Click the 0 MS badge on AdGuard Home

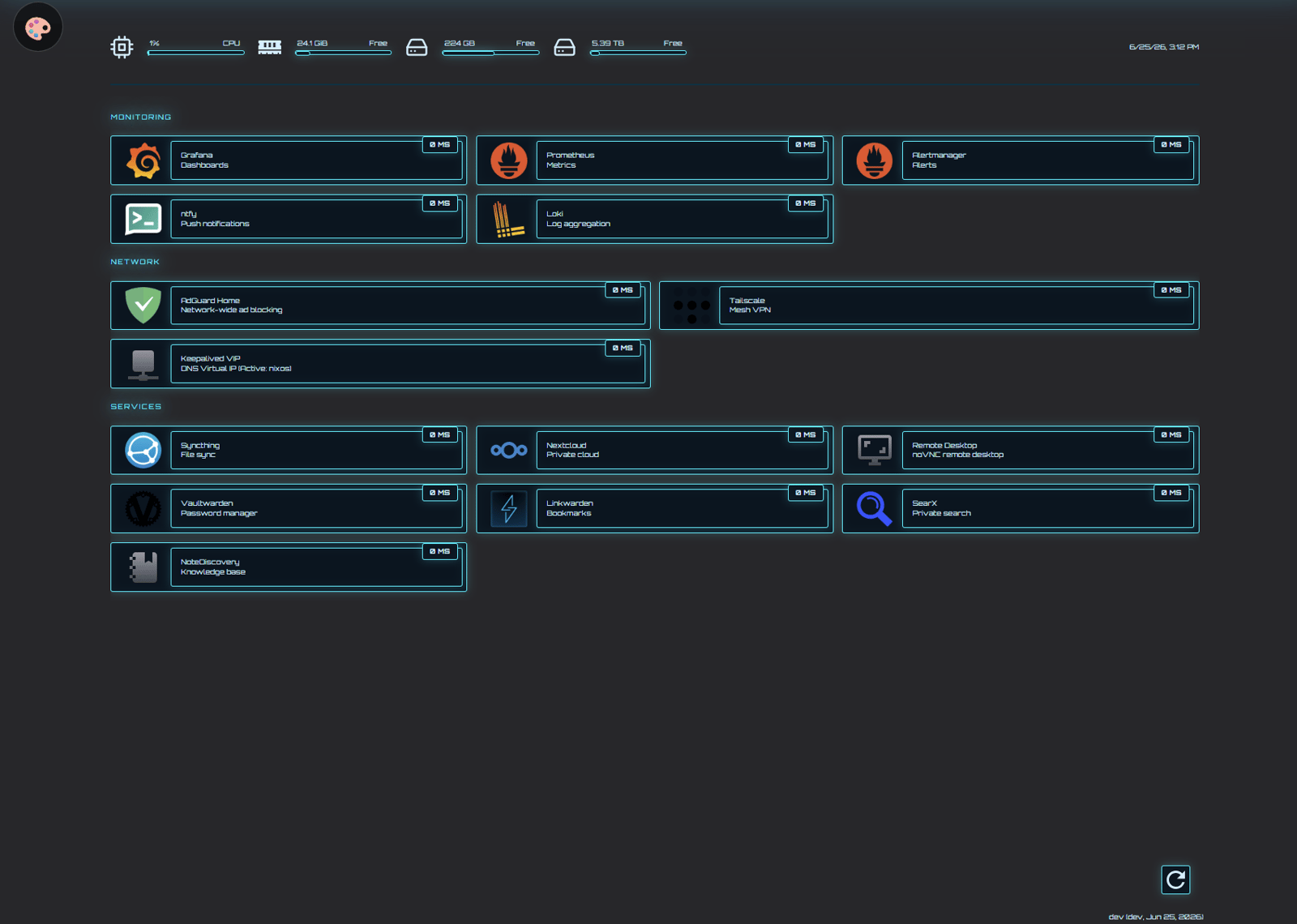tap(623, 290)
